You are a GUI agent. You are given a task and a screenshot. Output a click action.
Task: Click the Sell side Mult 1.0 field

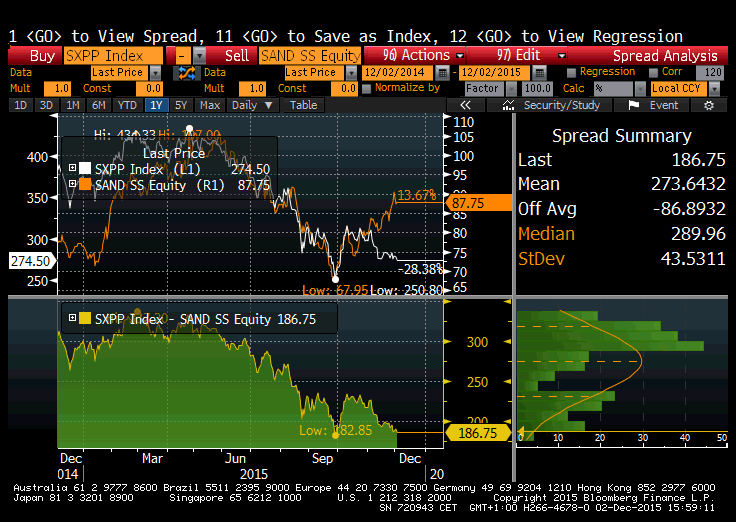(252, 89)
